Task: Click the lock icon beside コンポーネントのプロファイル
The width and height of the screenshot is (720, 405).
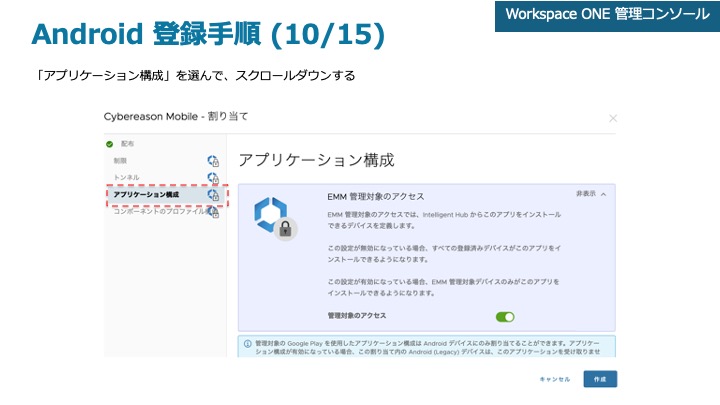Action: pyautogui.click(x=213, y=212)
